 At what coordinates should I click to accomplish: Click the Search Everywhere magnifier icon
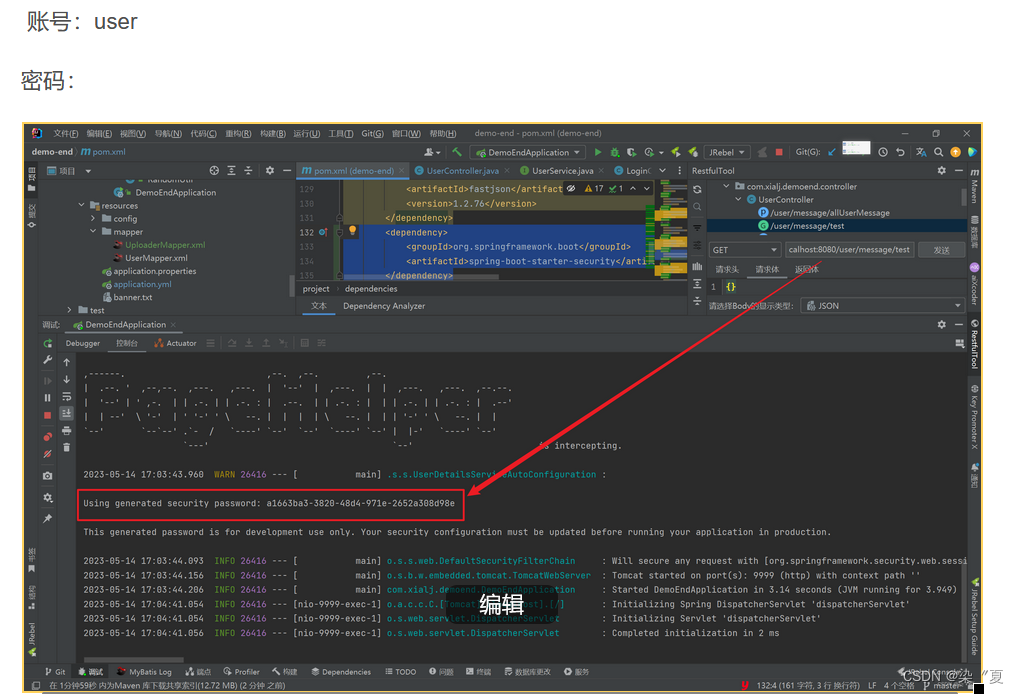click(937, 152)
